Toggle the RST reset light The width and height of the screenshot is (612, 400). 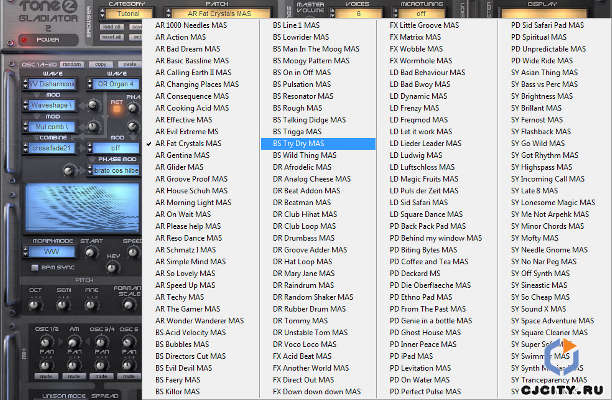click(116, 107)
